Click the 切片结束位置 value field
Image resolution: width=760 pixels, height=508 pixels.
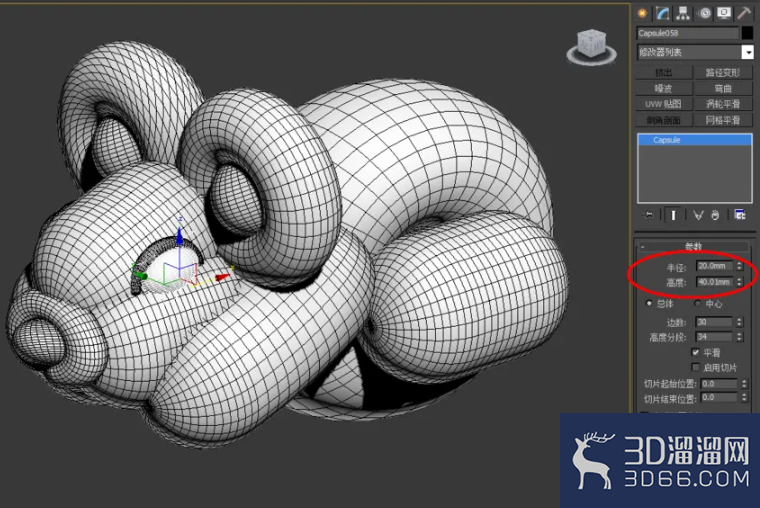click(719, 398)
